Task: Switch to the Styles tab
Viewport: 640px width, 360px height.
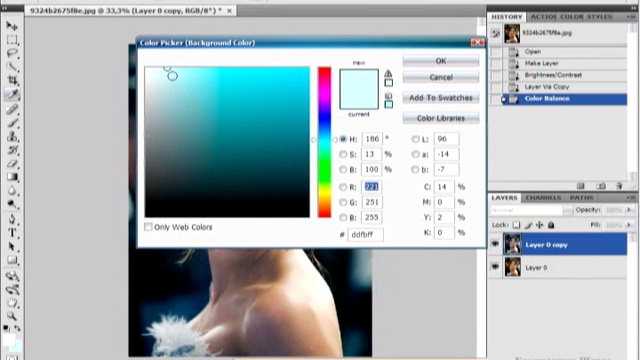Action: coord(600,17)
